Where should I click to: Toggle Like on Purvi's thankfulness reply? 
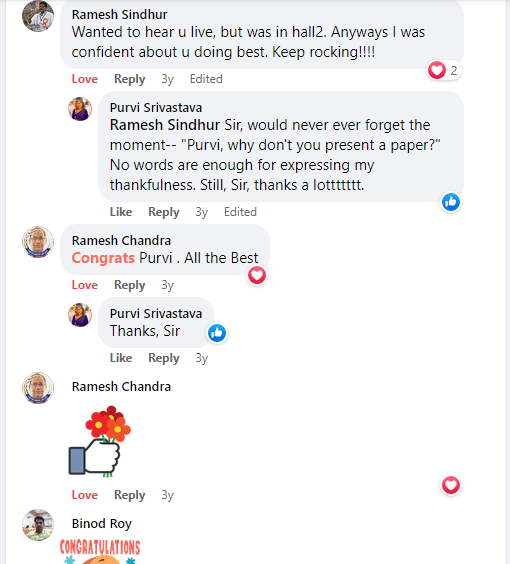coord(121,212)
